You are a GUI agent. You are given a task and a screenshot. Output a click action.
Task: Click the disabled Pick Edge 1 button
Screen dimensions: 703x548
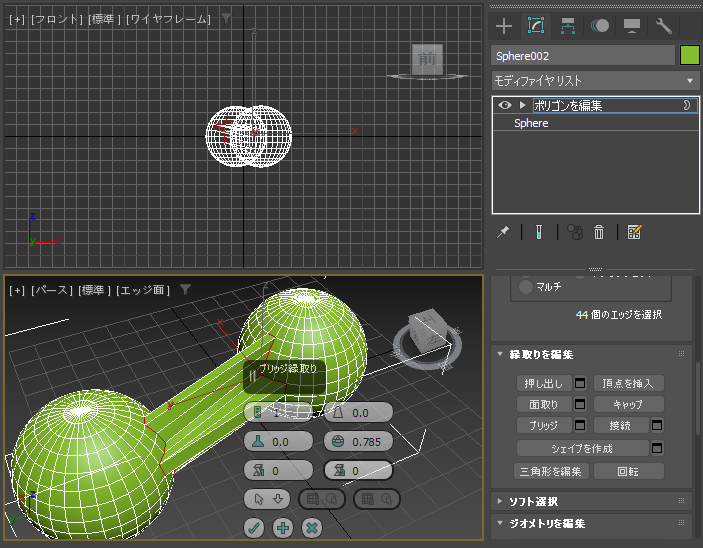click(x=321, y=499)
